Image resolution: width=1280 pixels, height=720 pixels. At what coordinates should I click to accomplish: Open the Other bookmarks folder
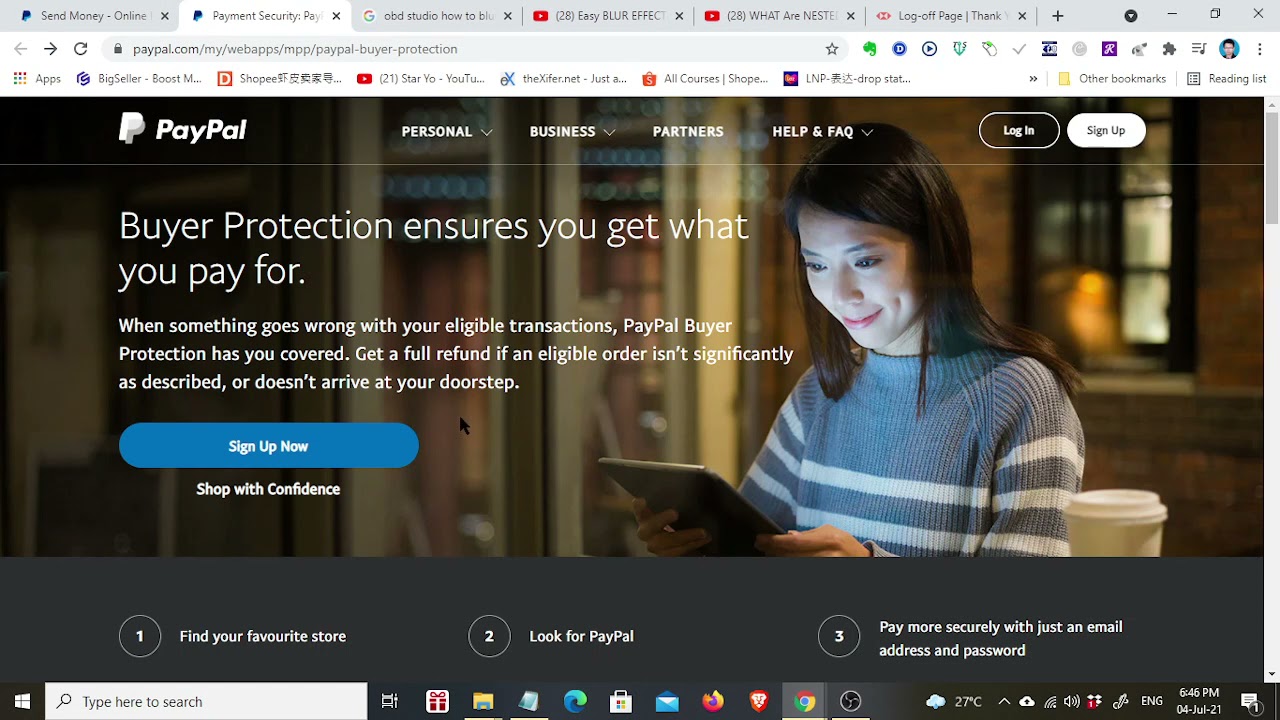pyautogui.click(x=1112, y=78)
